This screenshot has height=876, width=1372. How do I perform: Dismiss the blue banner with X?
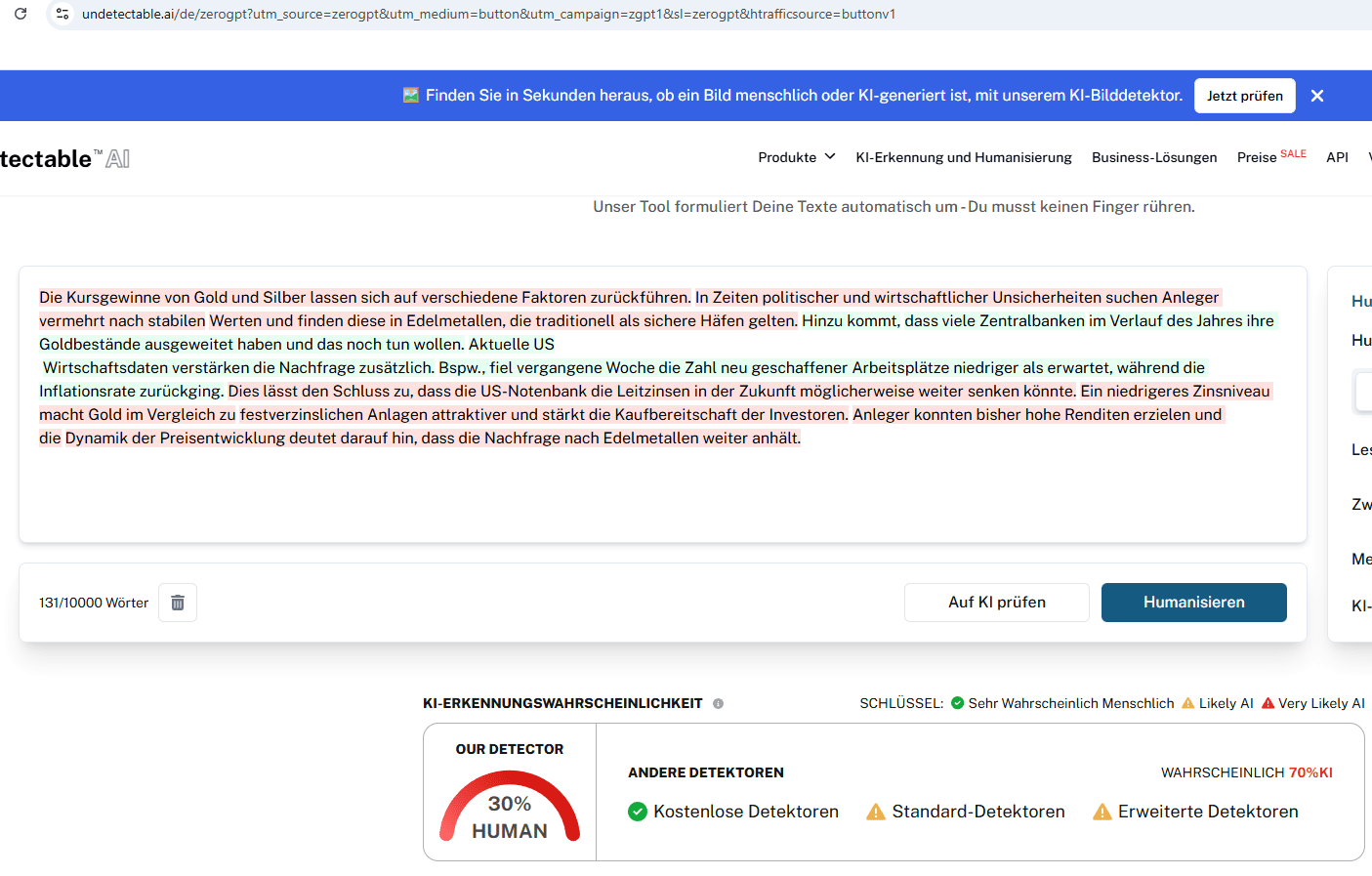pyautogui.click(x=1317, y=96)
